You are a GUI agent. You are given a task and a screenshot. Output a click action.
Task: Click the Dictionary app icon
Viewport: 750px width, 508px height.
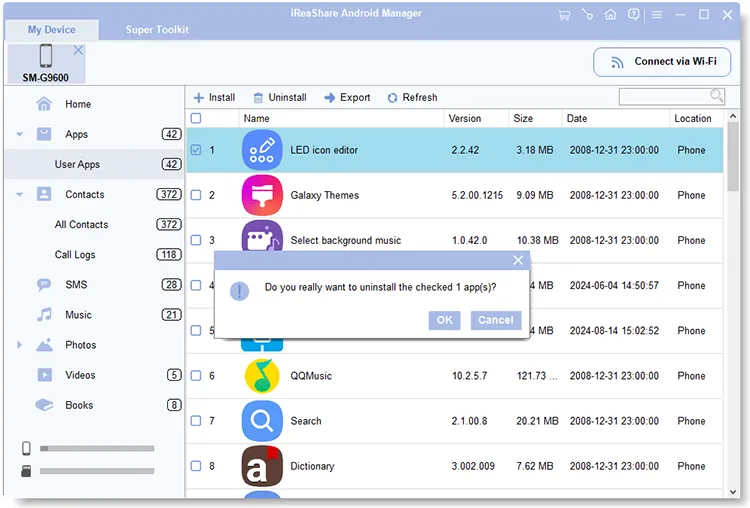coord(262,466)
